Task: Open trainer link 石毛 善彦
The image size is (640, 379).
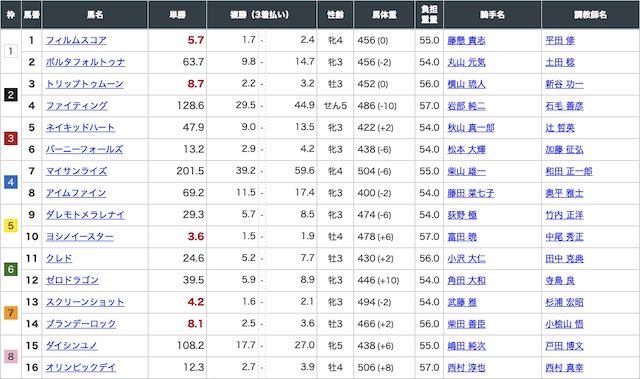Action: [x=564, y=106]
